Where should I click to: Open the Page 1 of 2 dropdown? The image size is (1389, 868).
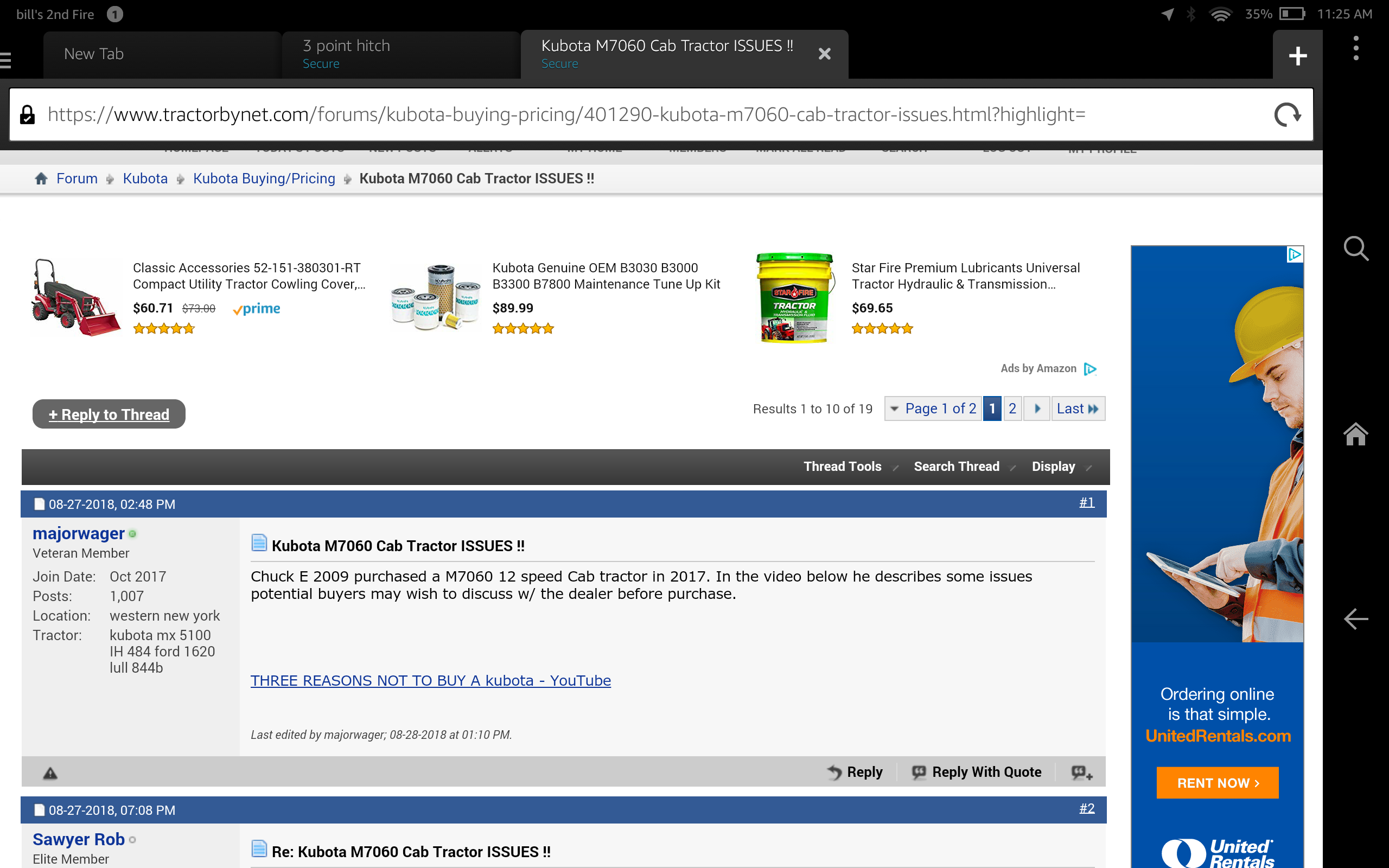coord(933,409)
